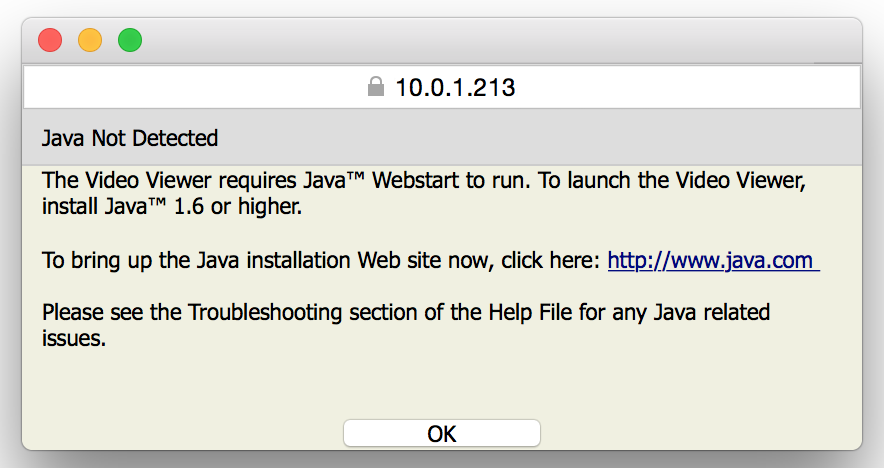884x468 pixels.
Task: Maximize the window using the green button
Action: [130, 40]
